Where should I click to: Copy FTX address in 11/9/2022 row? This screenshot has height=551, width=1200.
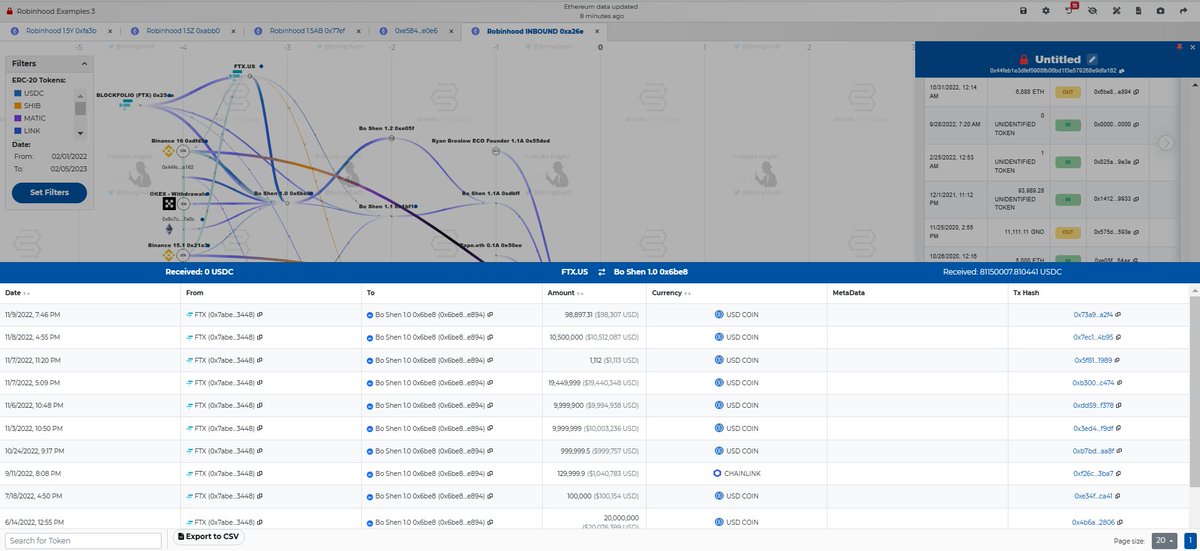(260, 314)
